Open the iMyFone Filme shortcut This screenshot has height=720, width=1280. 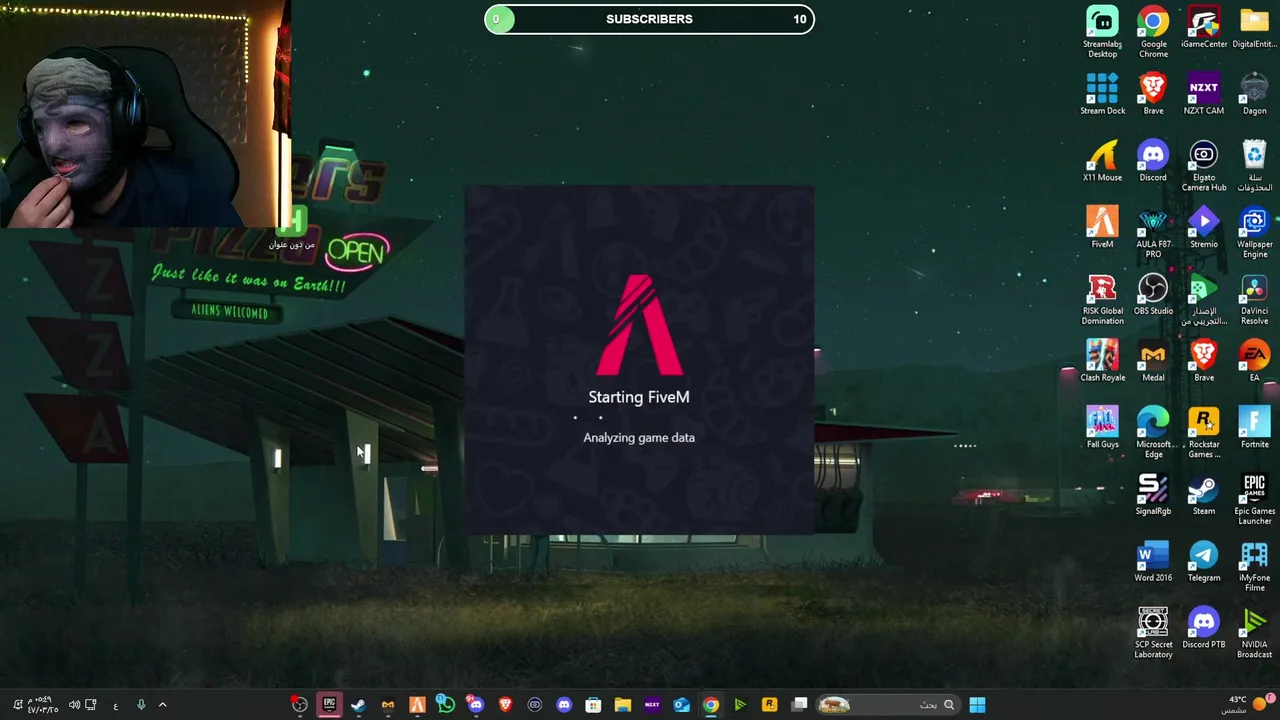tap(1254, 565)
